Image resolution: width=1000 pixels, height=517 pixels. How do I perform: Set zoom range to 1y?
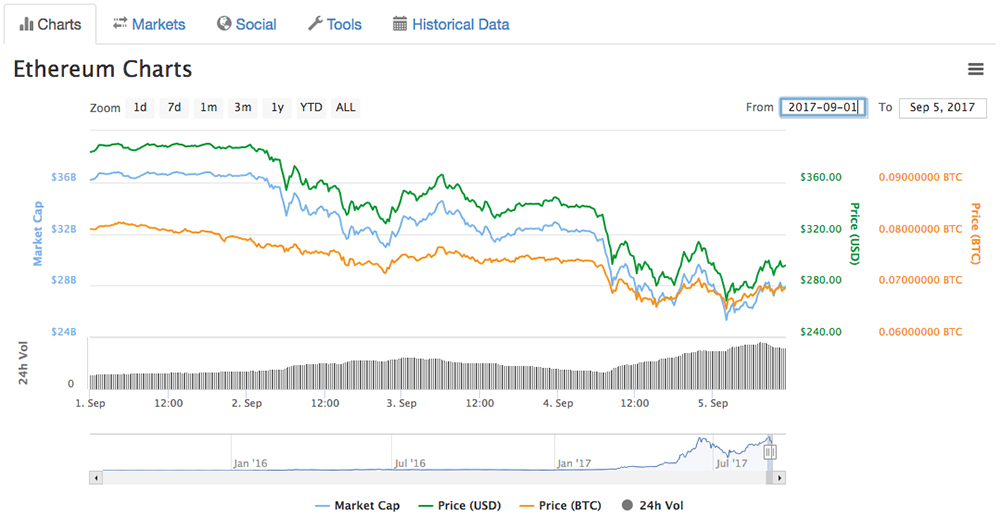coord(277,107)
